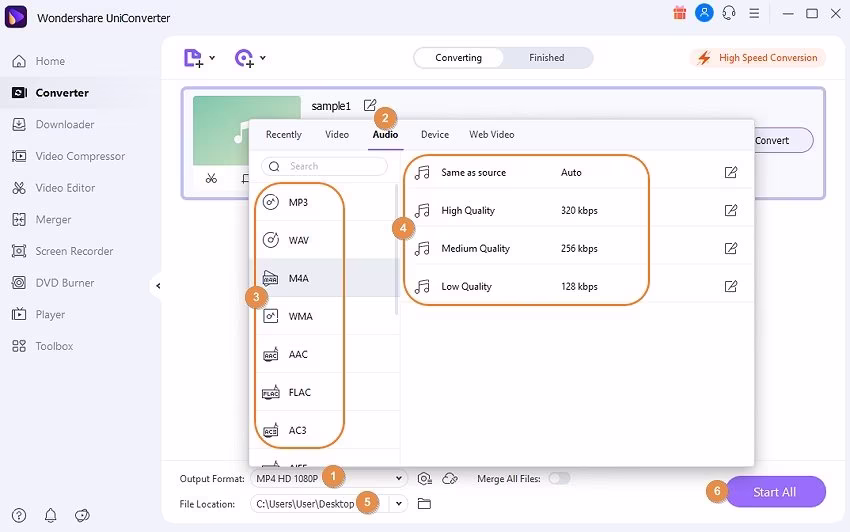Open Video Compressor in the sidebar
Screen dimensions: 850x532
click(80, 156)
